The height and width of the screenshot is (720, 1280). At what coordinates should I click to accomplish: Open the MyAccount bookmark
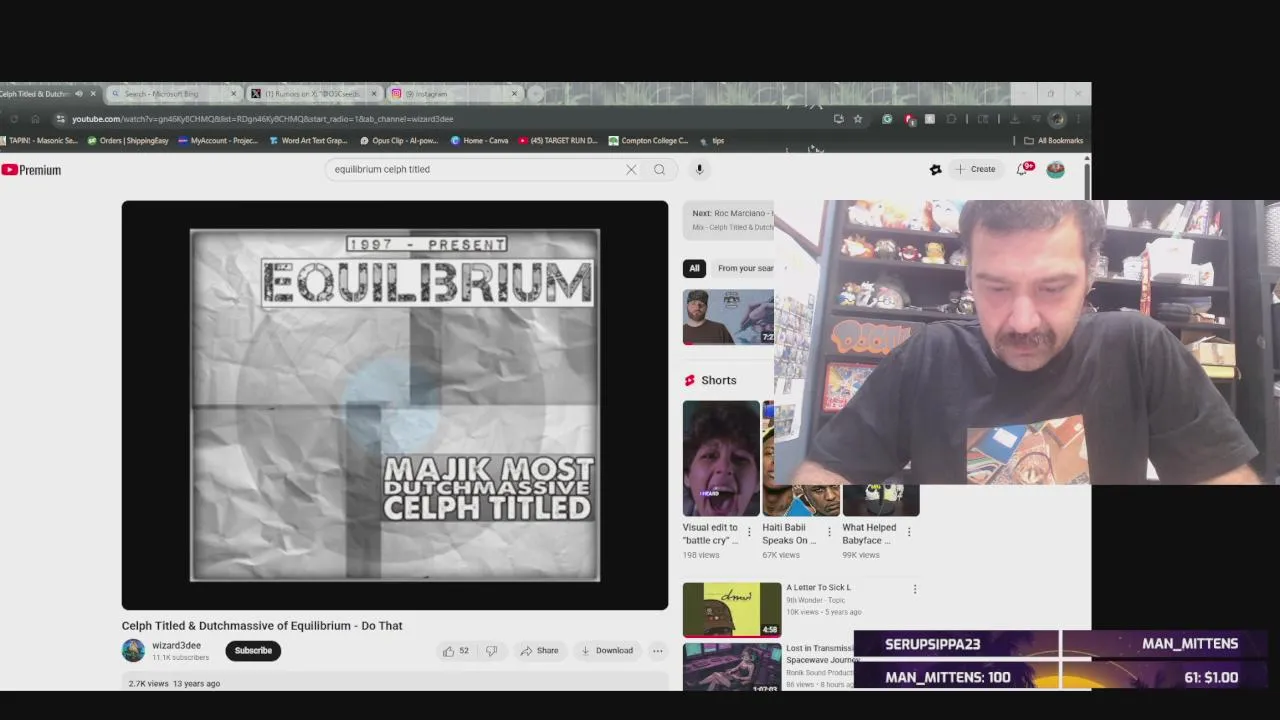point(218,141)
